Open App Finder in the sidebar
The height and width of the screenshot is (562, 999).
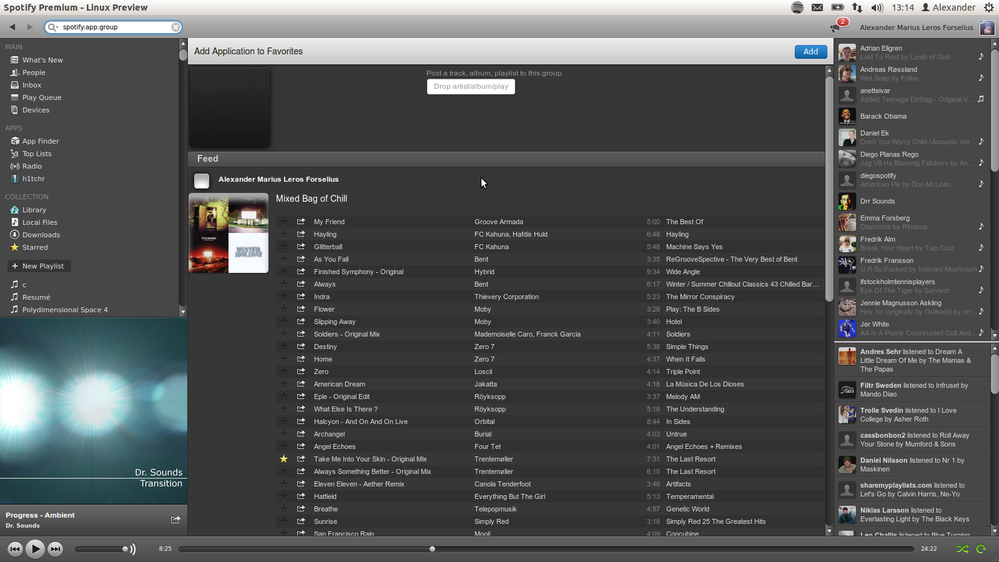coord(40,141)
